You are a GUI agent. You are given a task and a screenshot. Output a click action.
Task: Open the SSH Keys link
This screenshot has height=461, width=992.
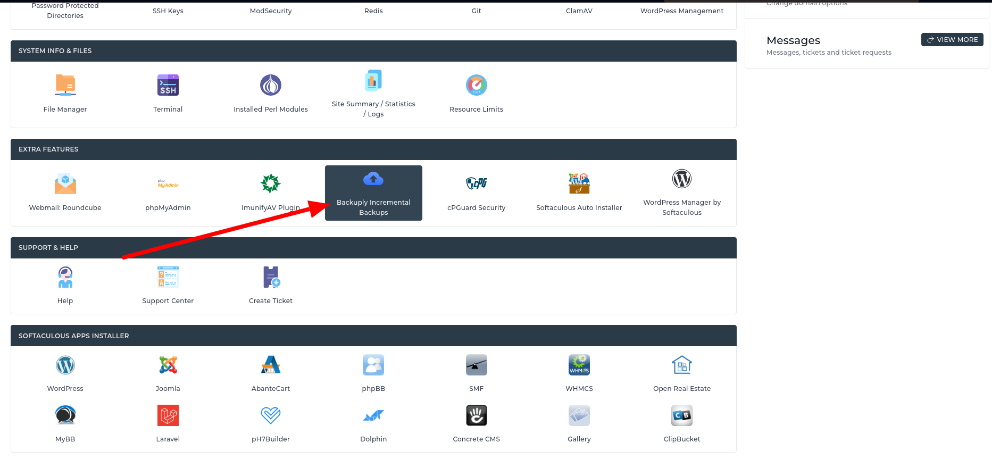point(168,11)
